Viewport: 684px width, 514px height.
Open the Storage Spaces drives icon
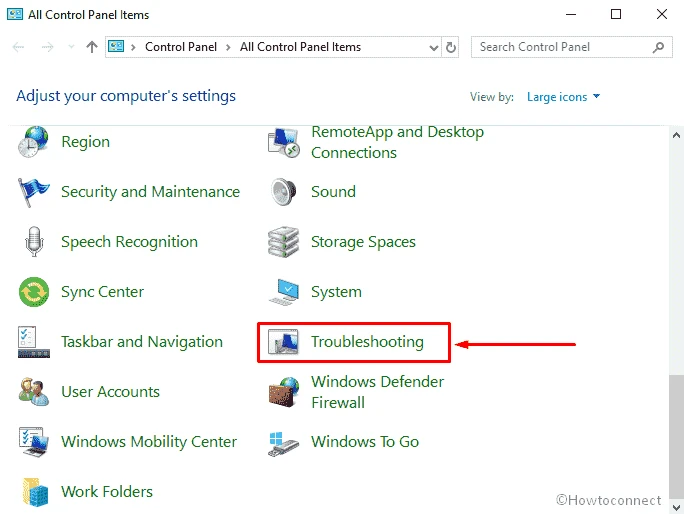point(284,241)
